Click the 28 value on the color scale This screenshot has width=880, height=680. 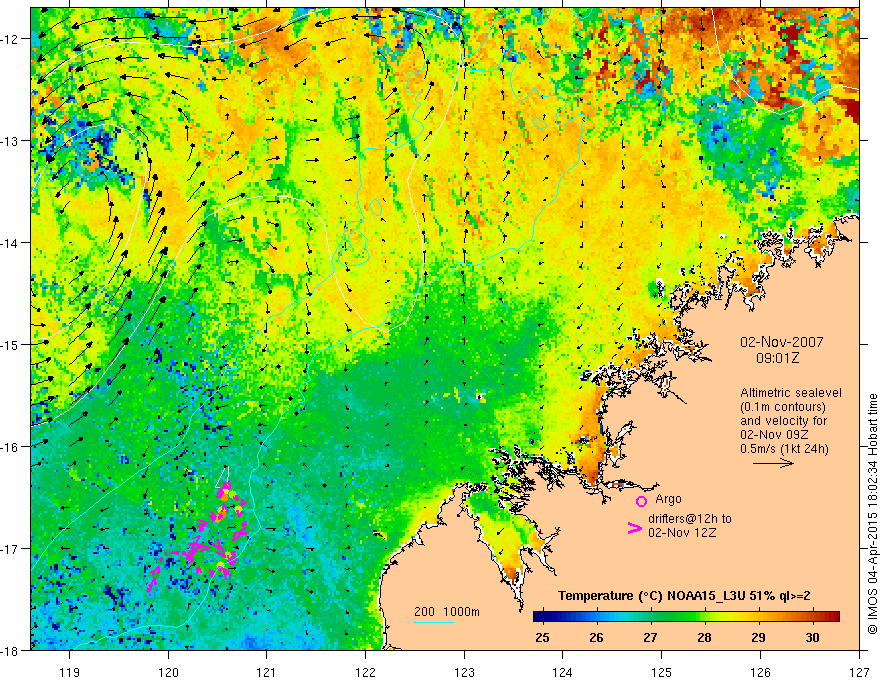tap(704, 637)
